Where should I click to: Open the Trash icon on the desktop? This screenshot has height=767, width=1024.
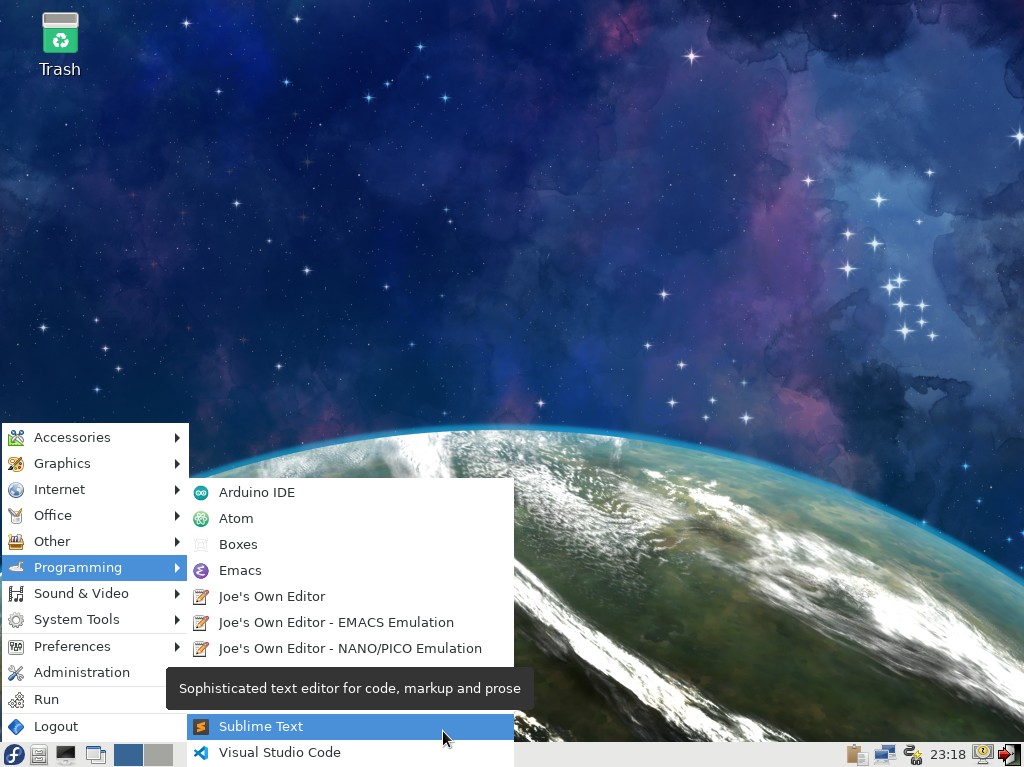(60, 44)
